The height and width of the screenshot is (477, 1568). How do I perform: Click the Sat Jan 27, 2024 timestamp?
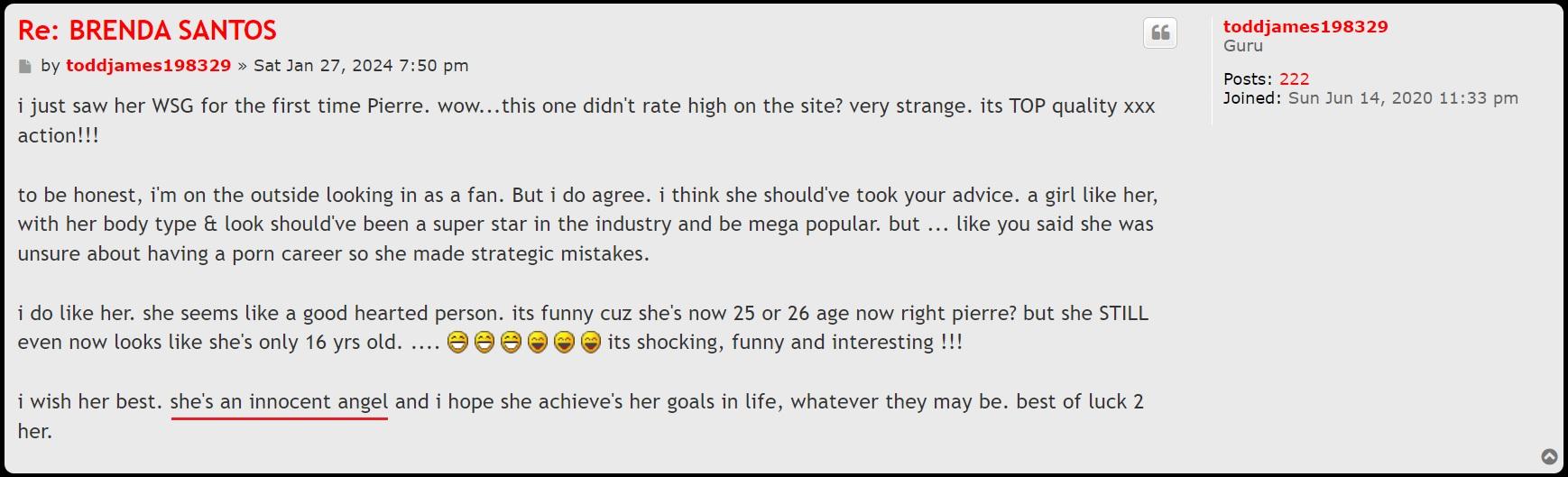point(361,66)
